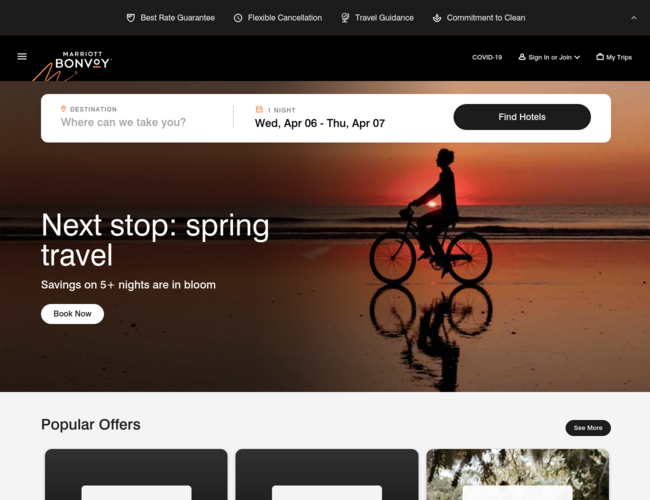The image size is (650, 500).
Task: Click the Marriott Bonvoy logo
Action: point(82,61)
